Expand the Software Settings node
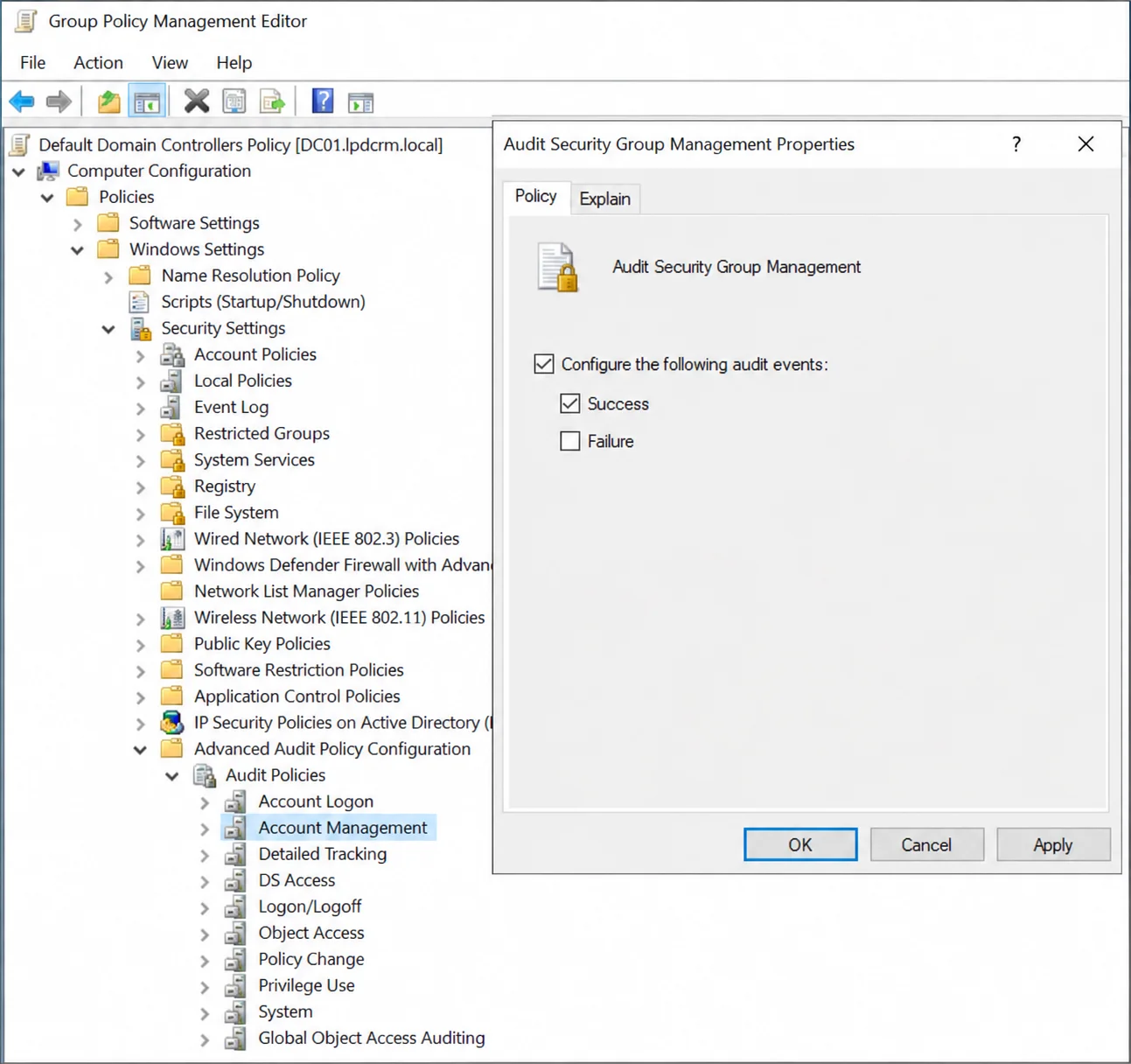This screenshot has width=1131, height=1064. 77,224
